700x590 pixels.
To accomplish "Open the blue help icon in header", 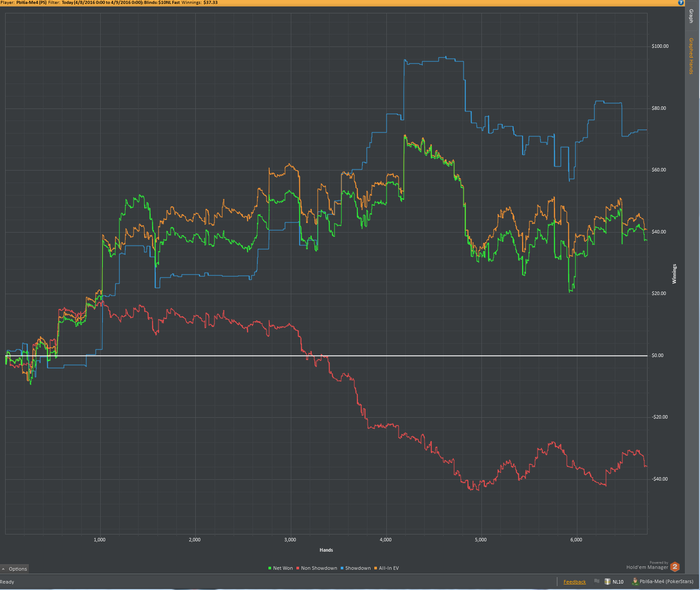I will click(x=681, y=3).
